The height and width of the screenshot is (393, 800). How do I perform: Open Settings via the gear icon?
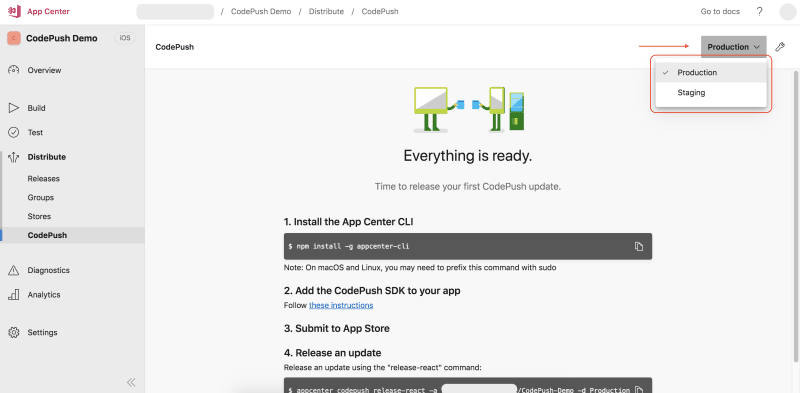click(14, 332)
